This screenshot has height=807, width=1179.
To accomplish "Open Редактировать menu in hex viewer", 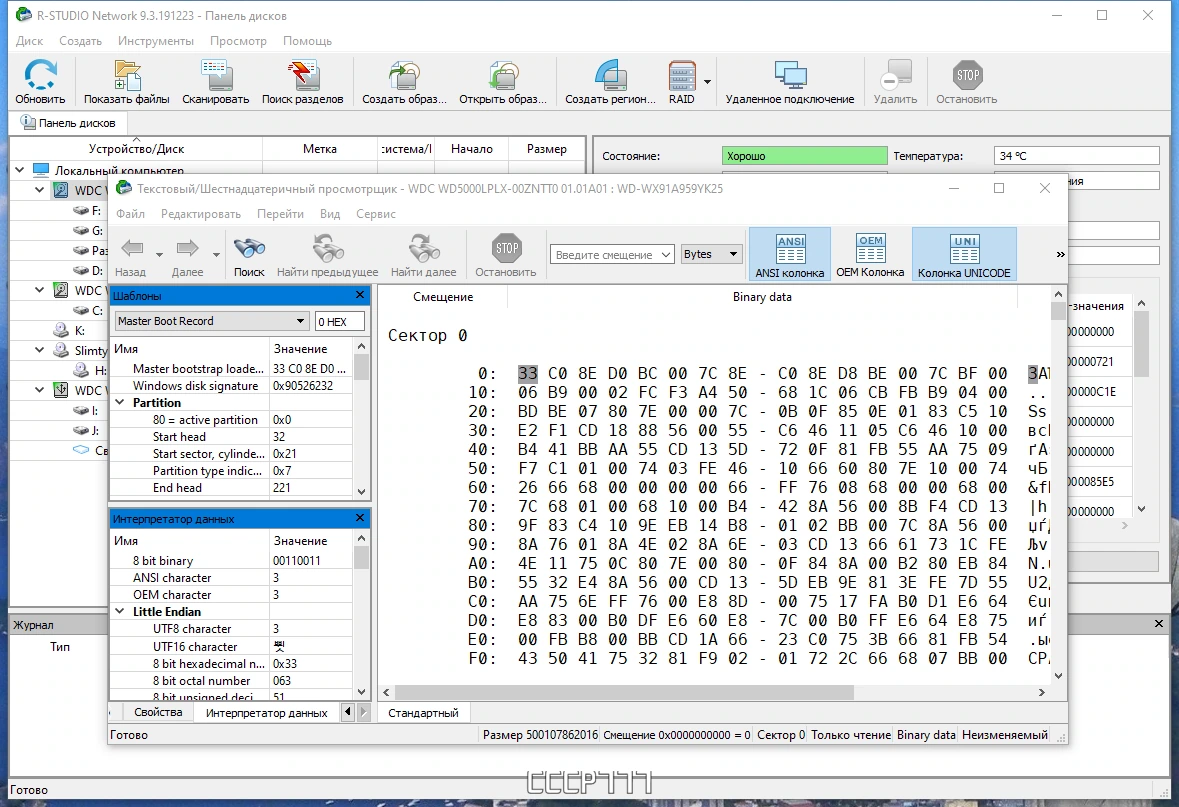I will (x=201, y=214).
